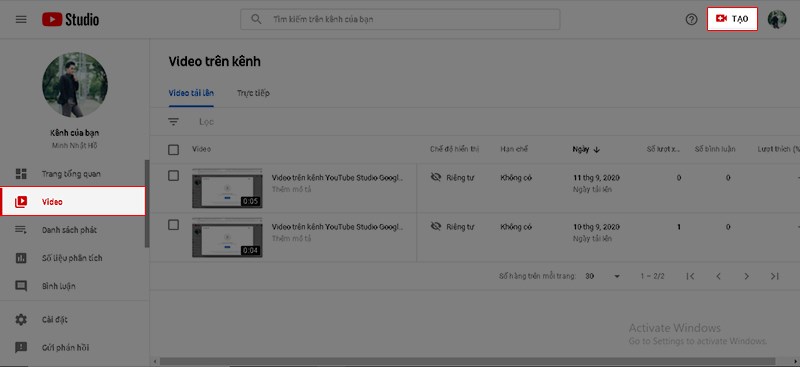Open thumbnail of the 0:05 video

[227, 188]
